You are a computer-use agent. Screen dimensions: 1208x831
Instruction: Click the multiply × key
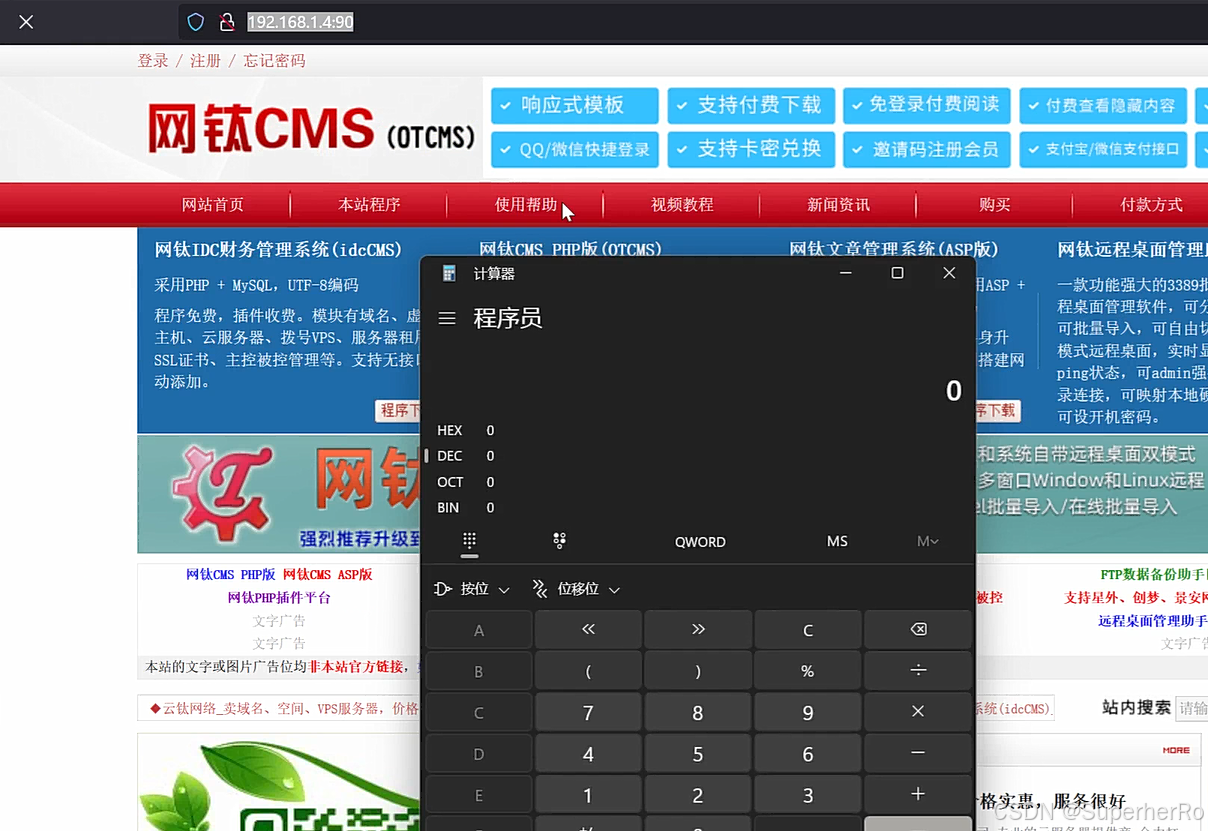(918, 712)
